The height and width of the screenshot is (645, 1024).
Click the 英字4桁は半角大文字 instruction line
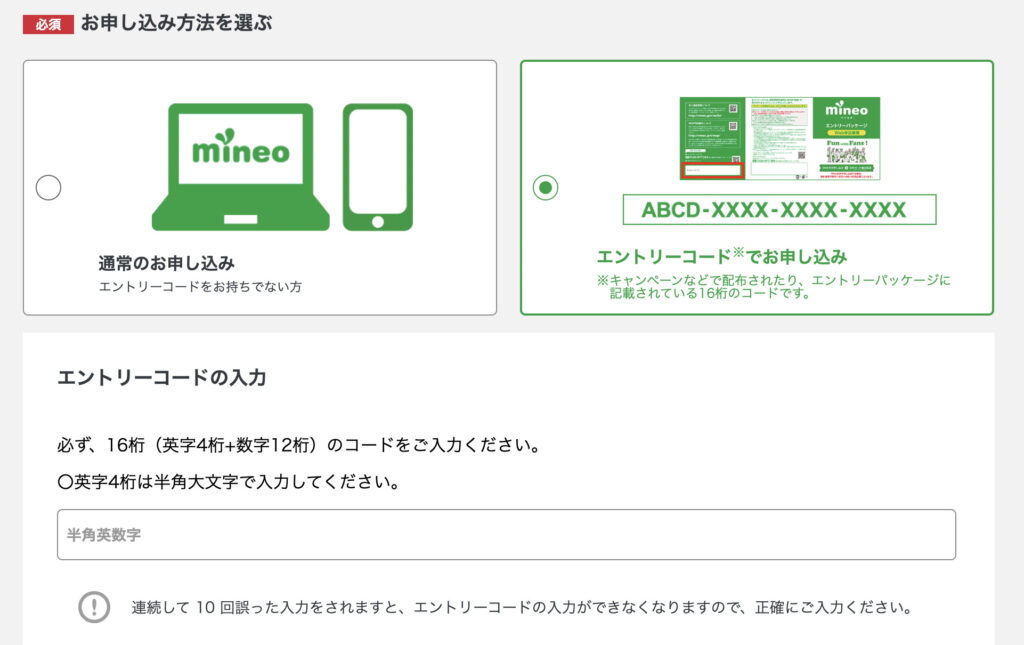229,482
